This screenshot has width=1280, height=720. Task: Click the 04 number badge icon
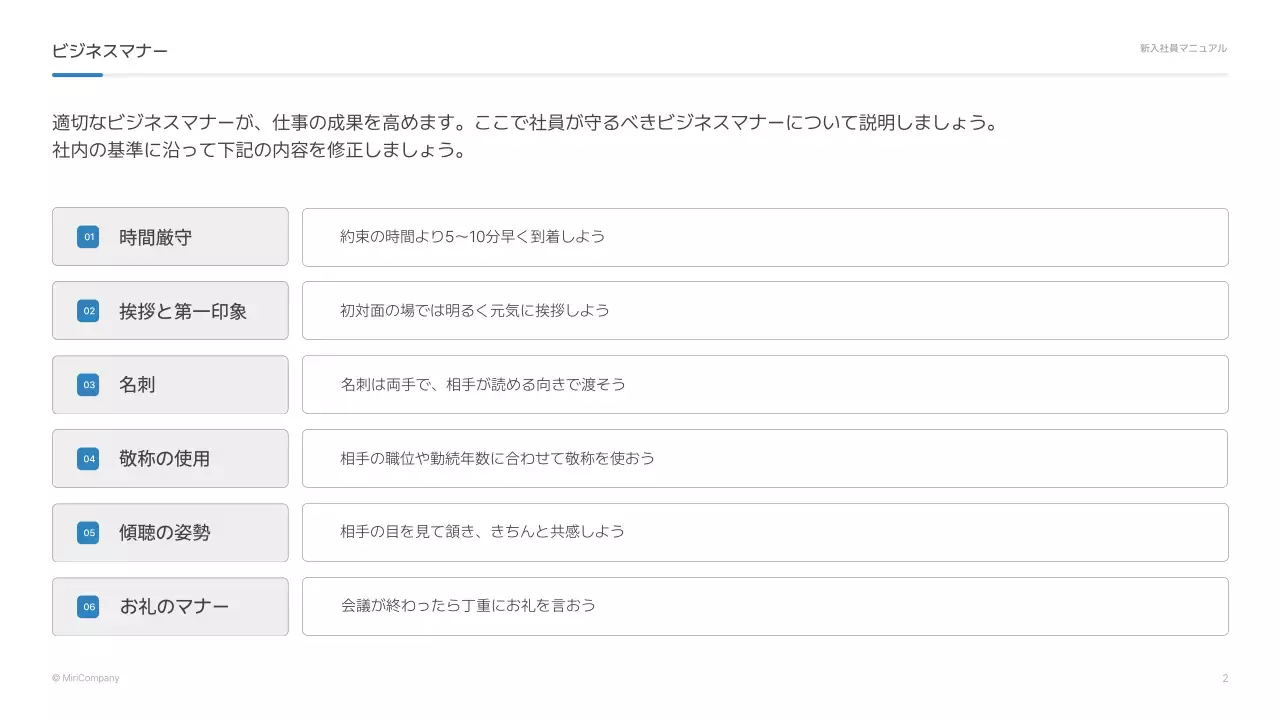[88, 459]
